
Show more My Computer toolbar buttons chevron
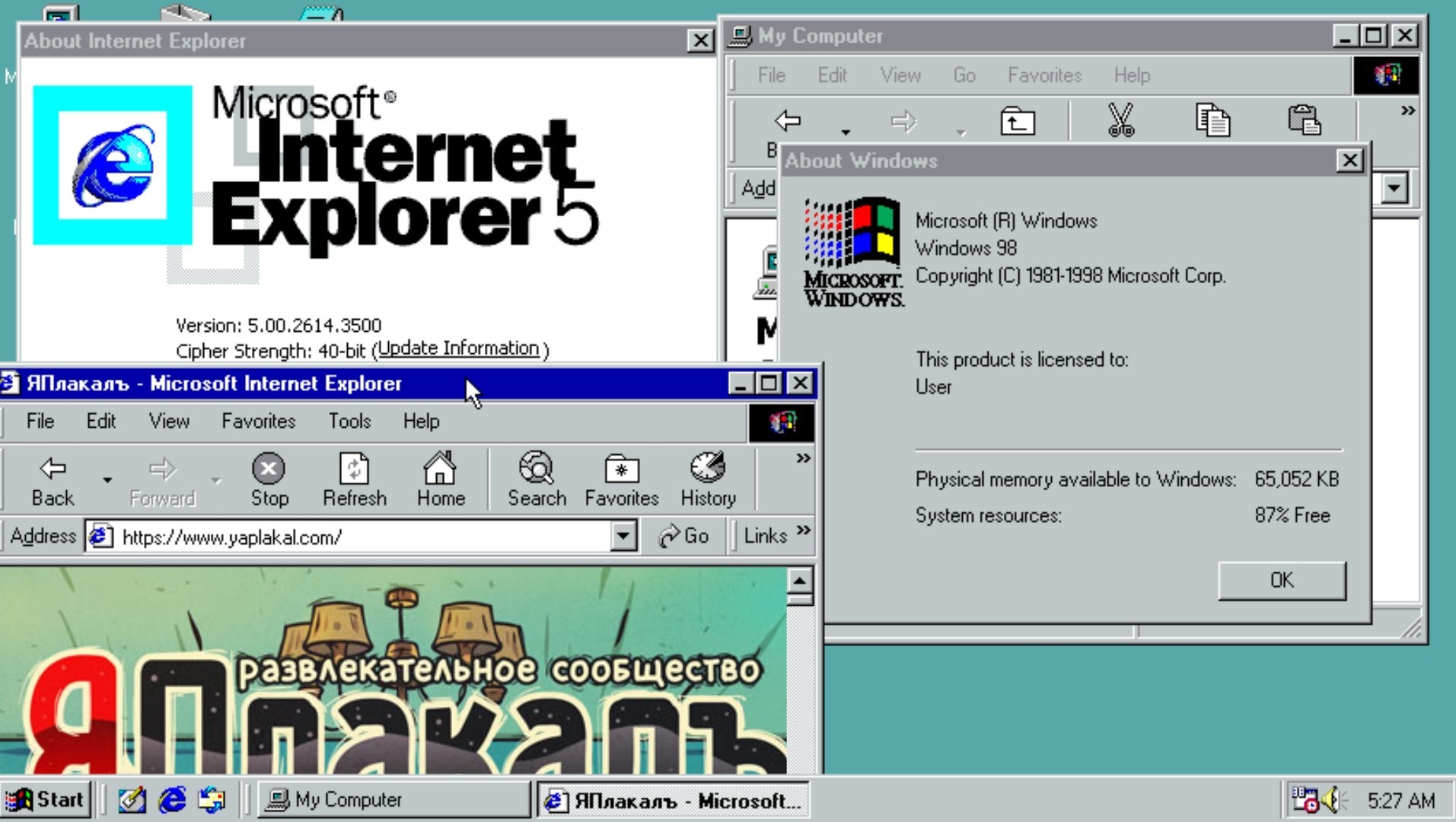tap(1407, 111)
